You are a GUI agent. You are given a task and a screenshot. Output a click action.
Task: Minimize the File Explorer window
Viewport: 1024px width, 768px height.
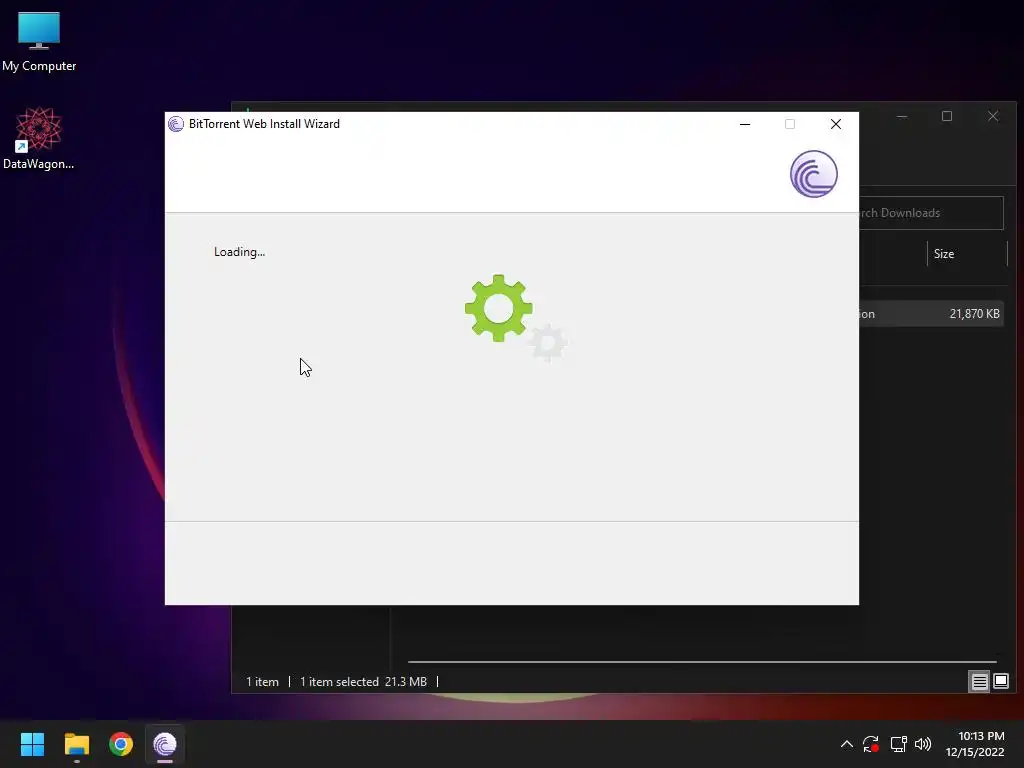(902, 116)
